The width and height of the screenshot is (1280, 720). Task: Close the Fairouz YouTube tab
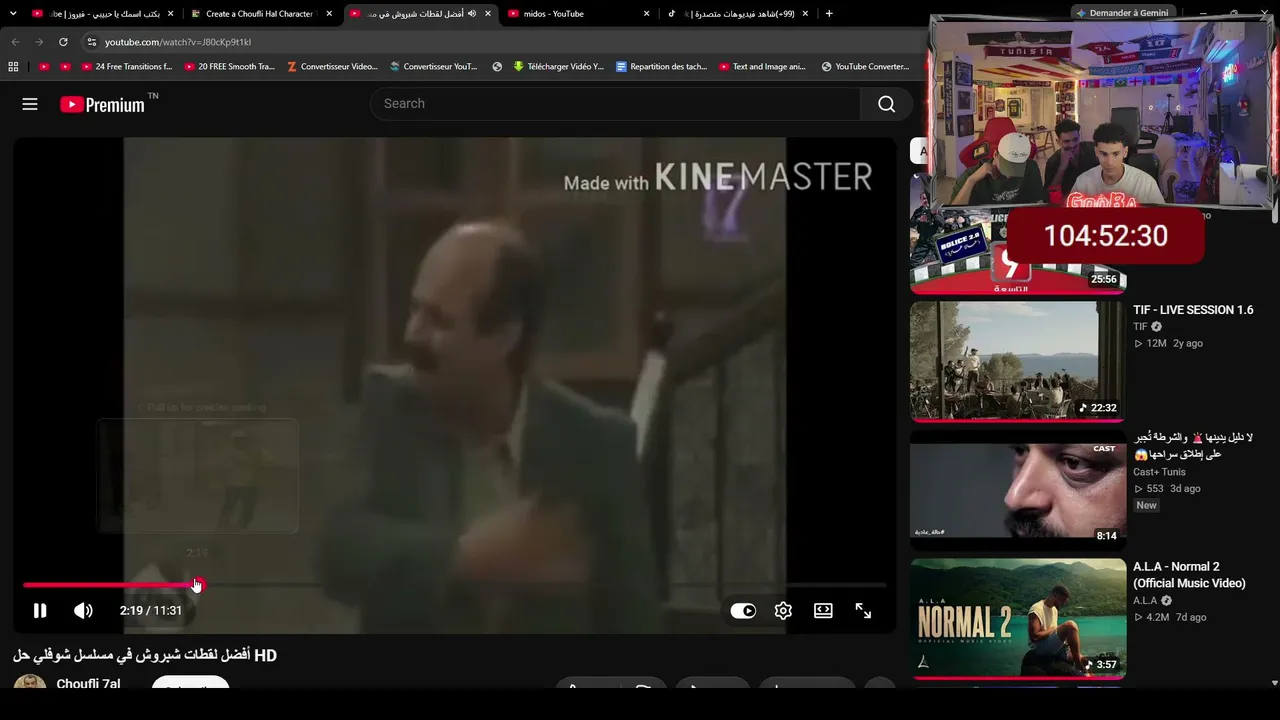(x=170, y=14)
